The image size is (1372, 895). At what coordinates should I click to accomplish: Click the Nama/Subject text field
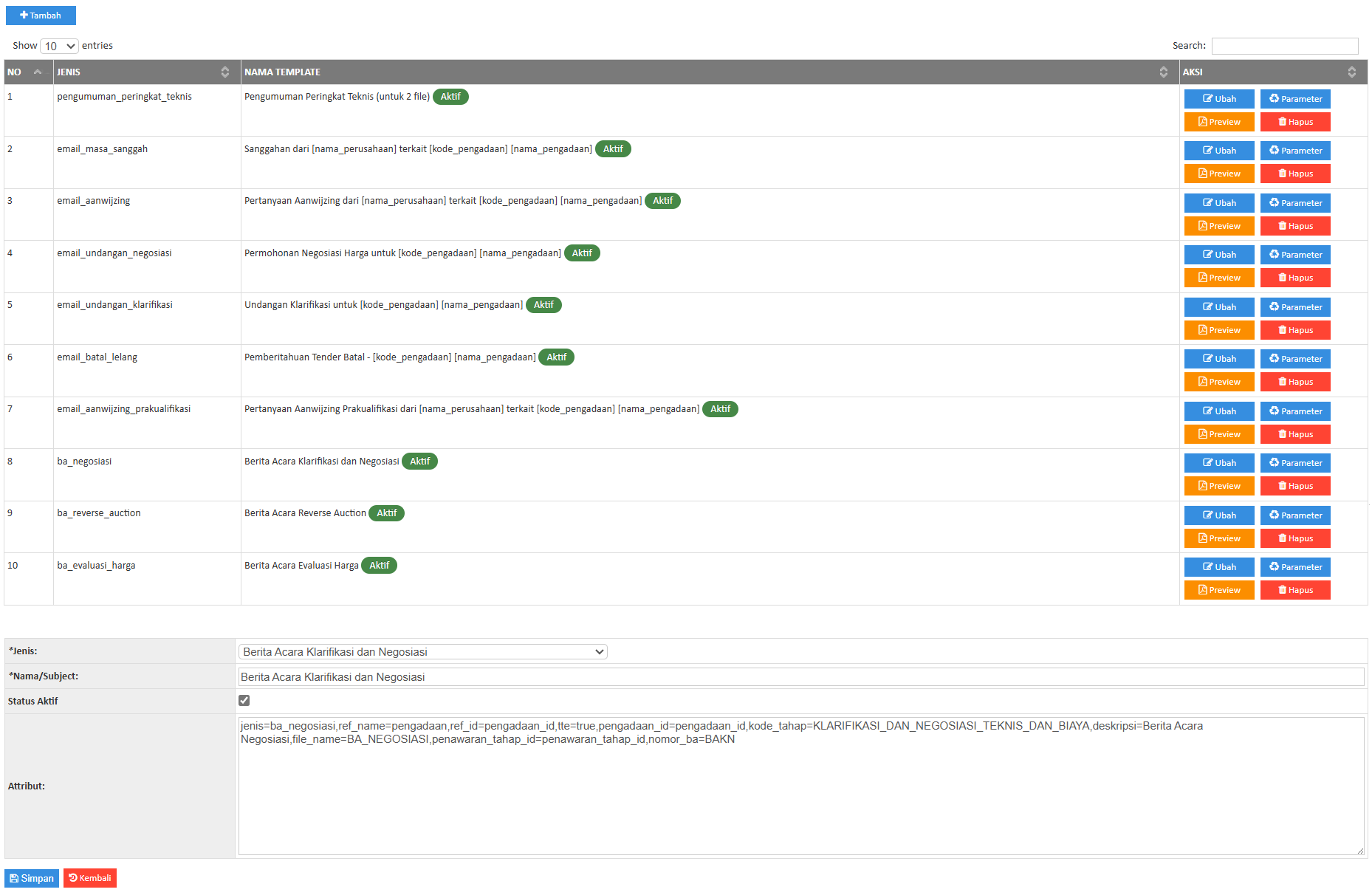click(801, 677)
